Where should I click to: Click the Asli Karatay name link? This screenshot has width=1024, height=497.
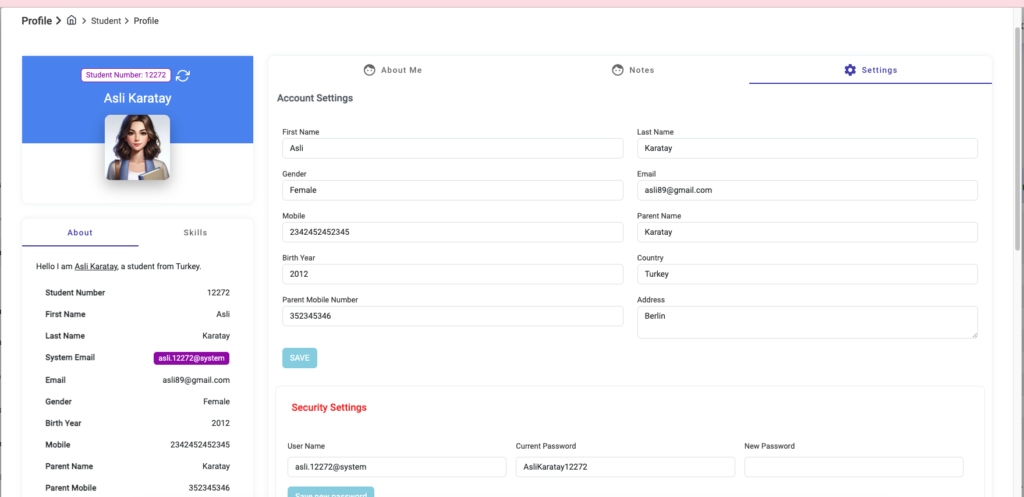[x=96, y=267]
